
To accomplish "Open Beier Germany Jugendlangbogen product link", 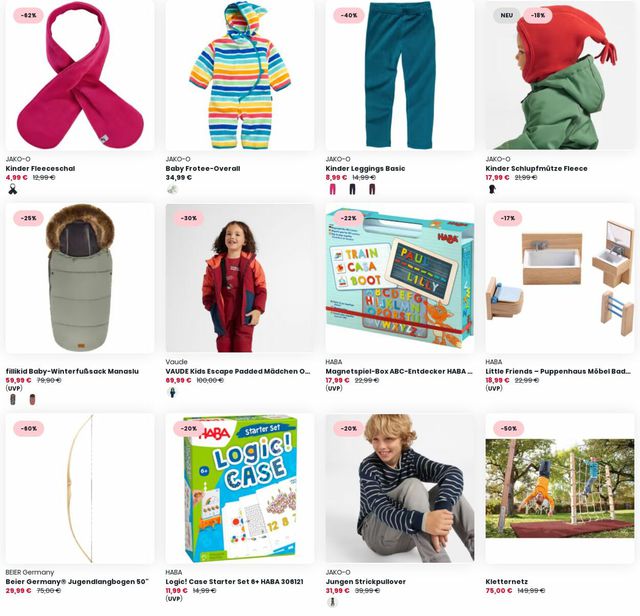I will click(x=78, y=581).
